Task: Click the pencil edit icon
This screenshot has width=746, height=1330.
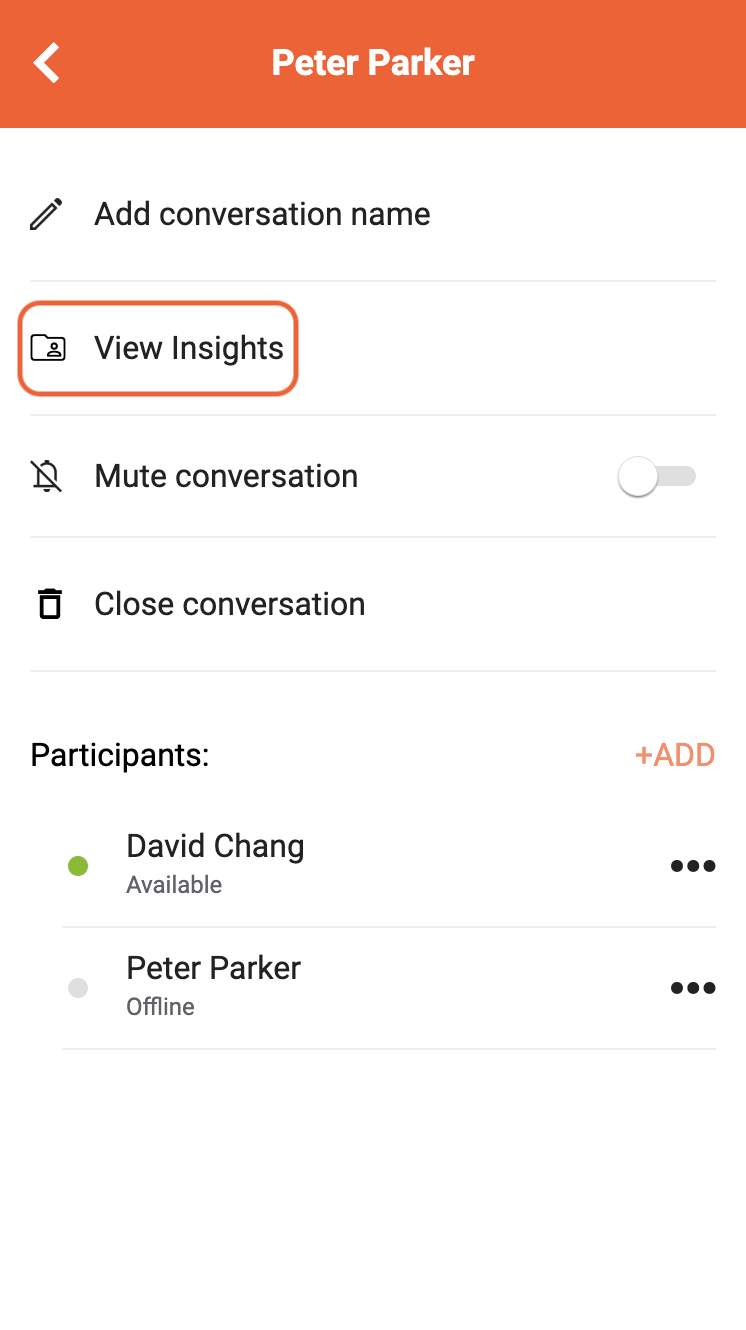Action: (46, 214)
